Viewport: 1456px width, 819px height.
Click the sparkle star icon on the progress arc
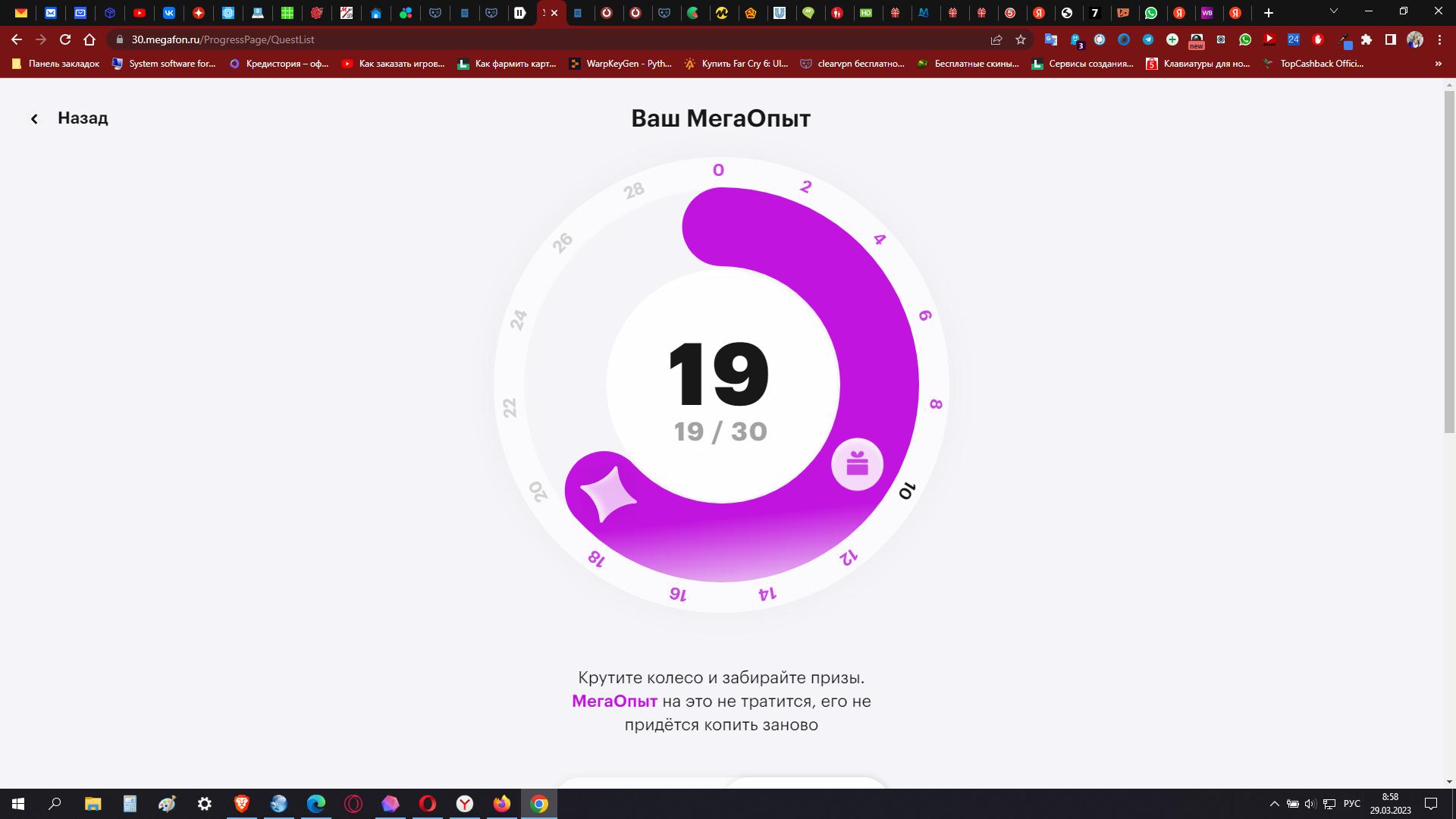(x=608, y=494)
